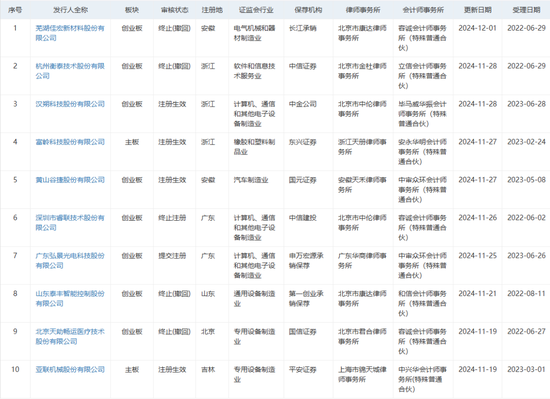550x399 pixels.
Task: Click the 更新日期 column header
Action: [x=477, y=10]
